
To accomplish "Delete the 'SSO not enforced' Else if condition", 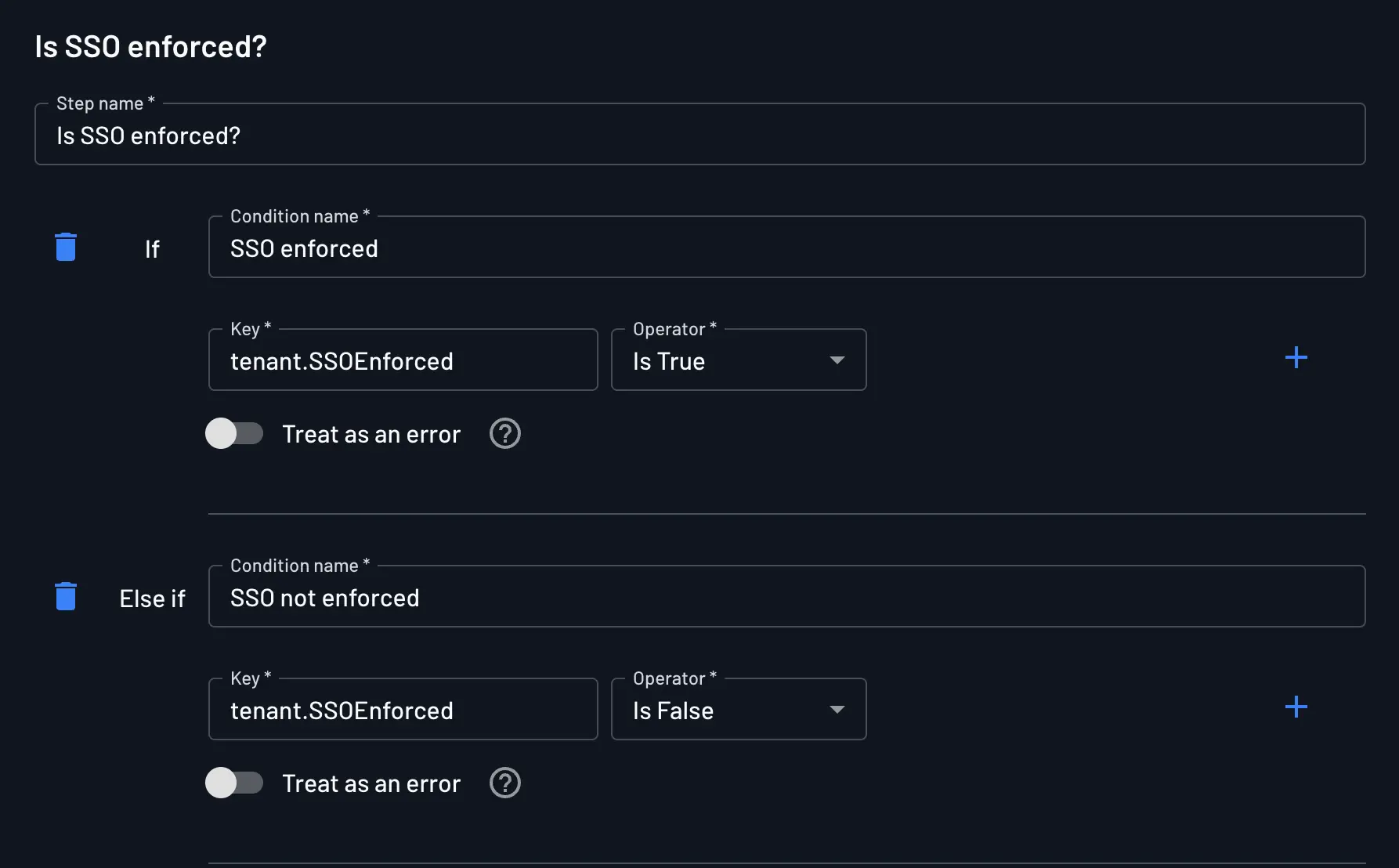I will pos(66,596).
